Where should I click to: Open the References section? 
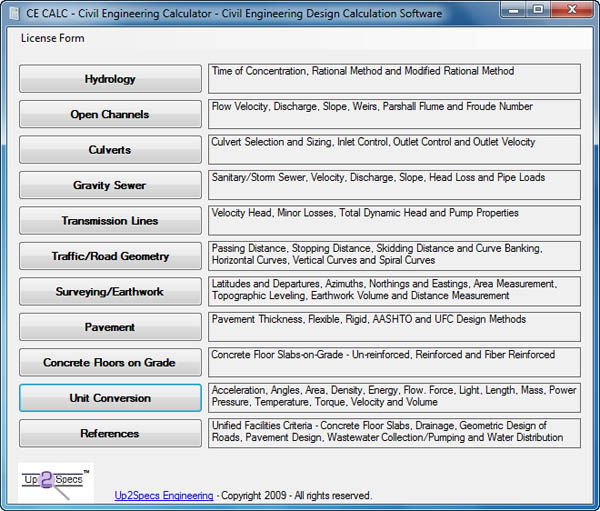(110, 433)
